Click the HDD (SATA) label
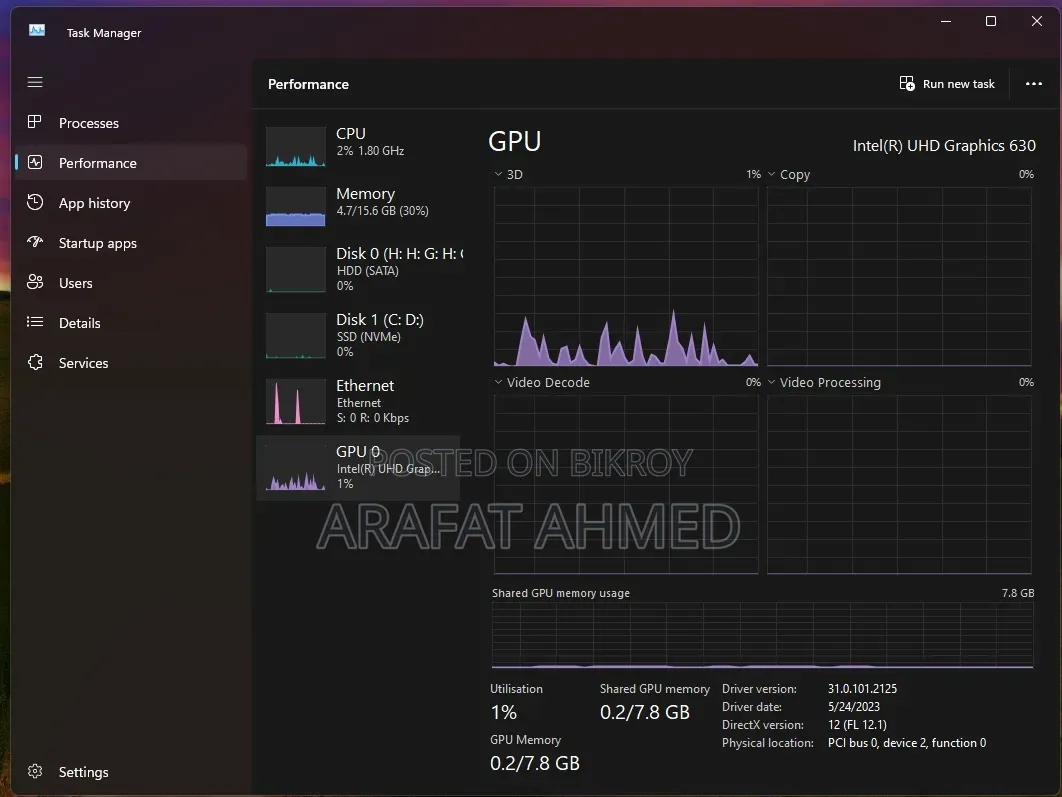 368,270
